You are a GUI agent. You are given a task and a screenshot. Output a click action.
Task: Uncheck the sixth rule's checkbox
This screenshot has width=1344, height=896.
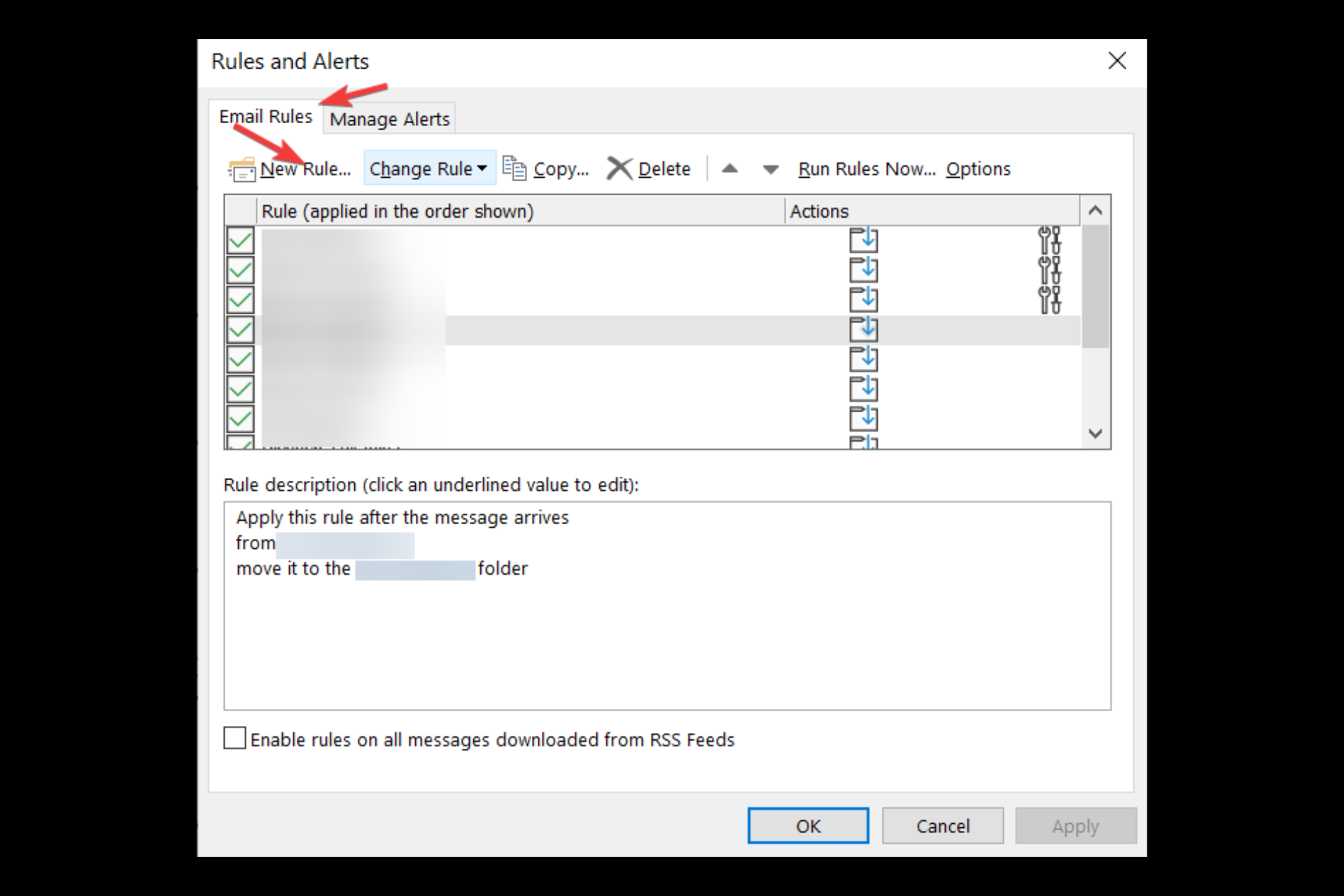pos(240,388)
